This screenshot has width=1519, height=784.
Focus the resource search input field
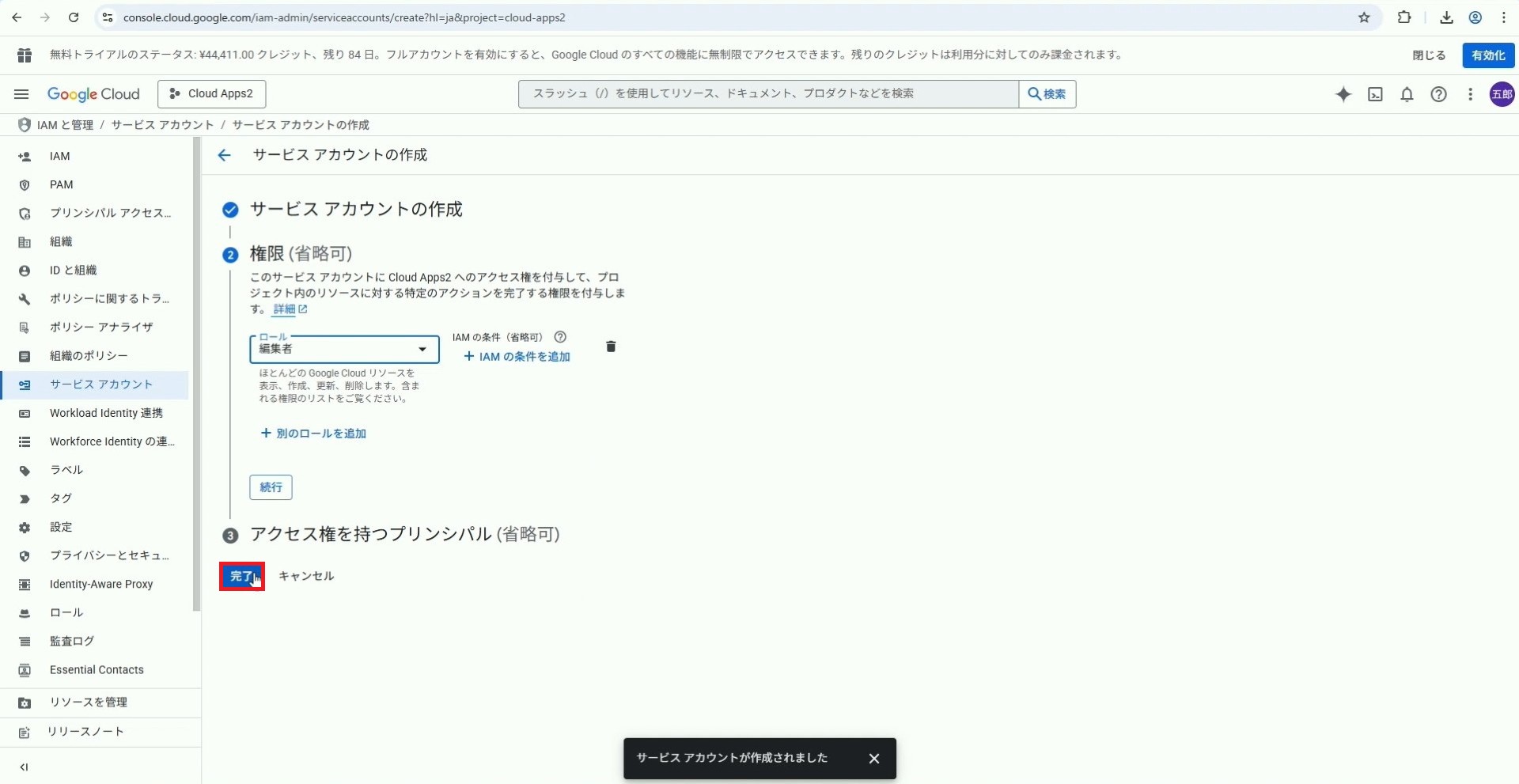click(x=767, y=93)
